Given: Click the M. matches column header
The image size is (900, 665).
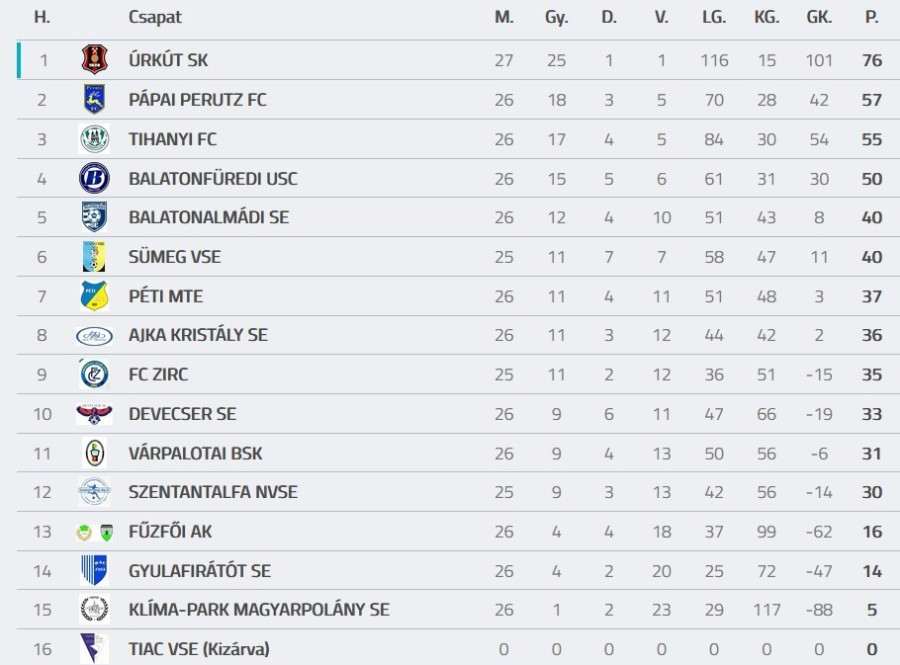Looking at the screenshot, I should point(504,17).
